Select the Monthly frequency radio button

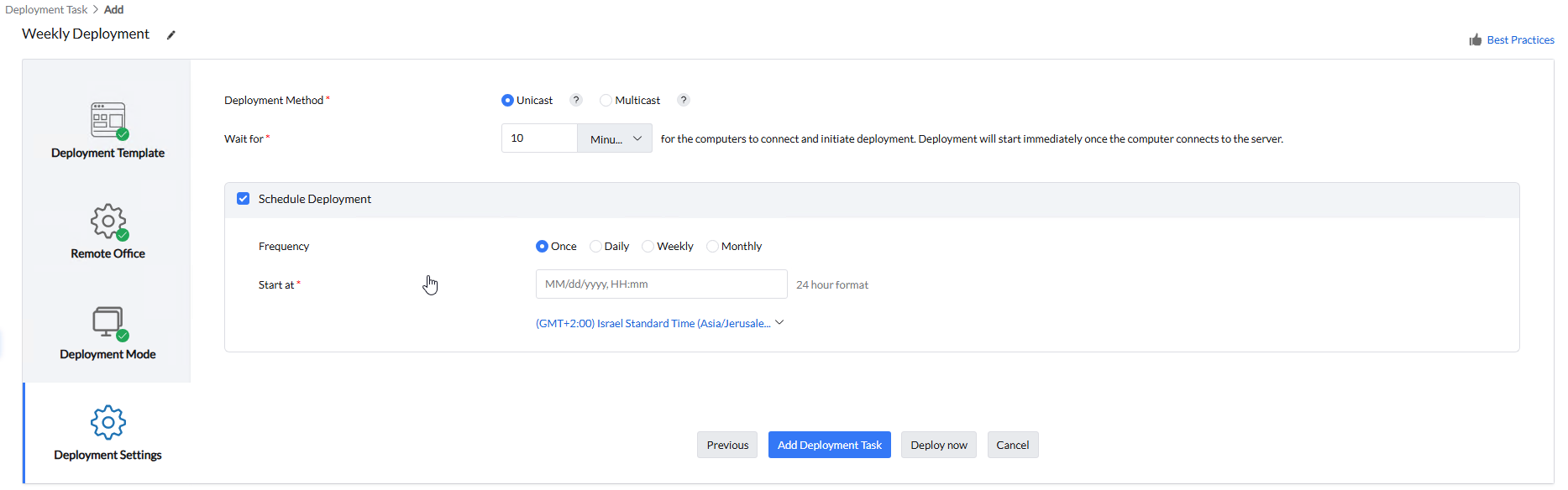[x=712, y=247]
